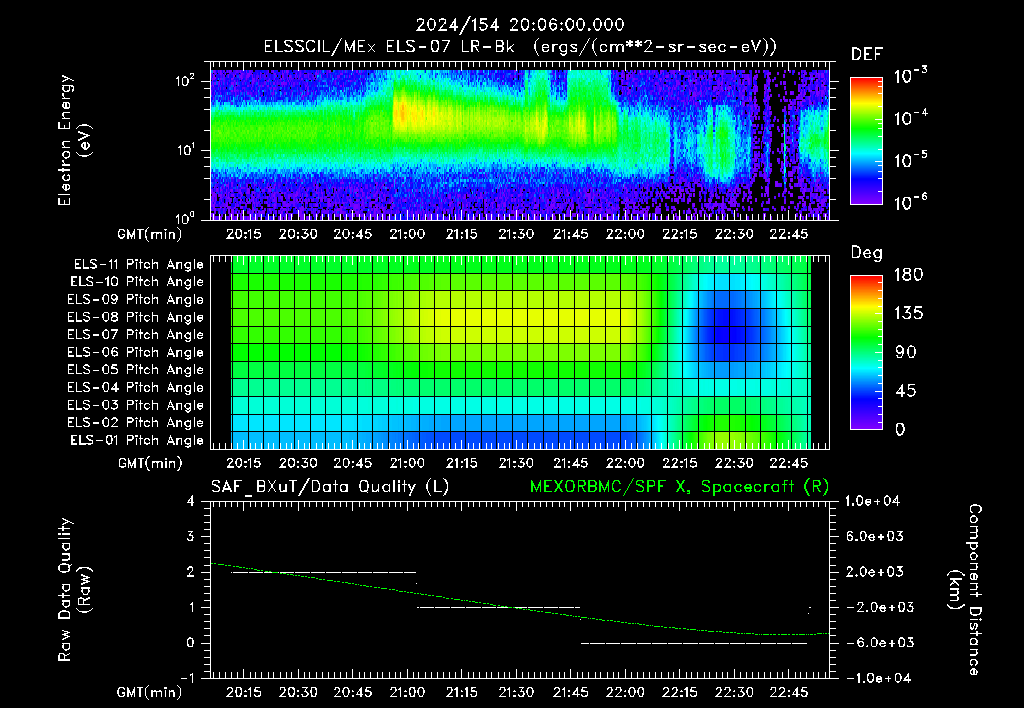Click the 2.0e+03 right axis tick label
Screen dimensions: 1024x708
click(875, 572)
